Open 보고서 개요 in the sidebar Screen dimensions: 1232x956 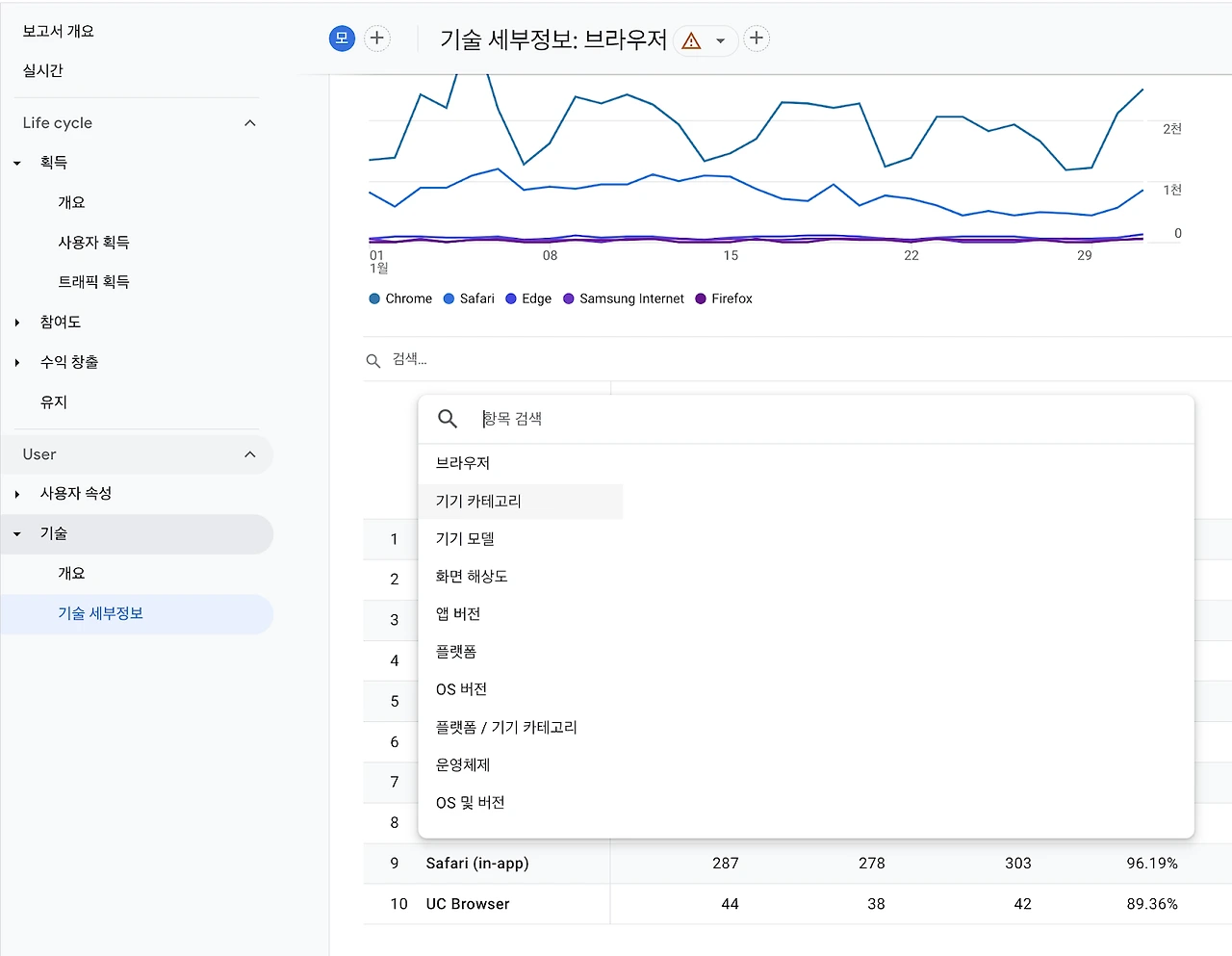pos(59,32)
